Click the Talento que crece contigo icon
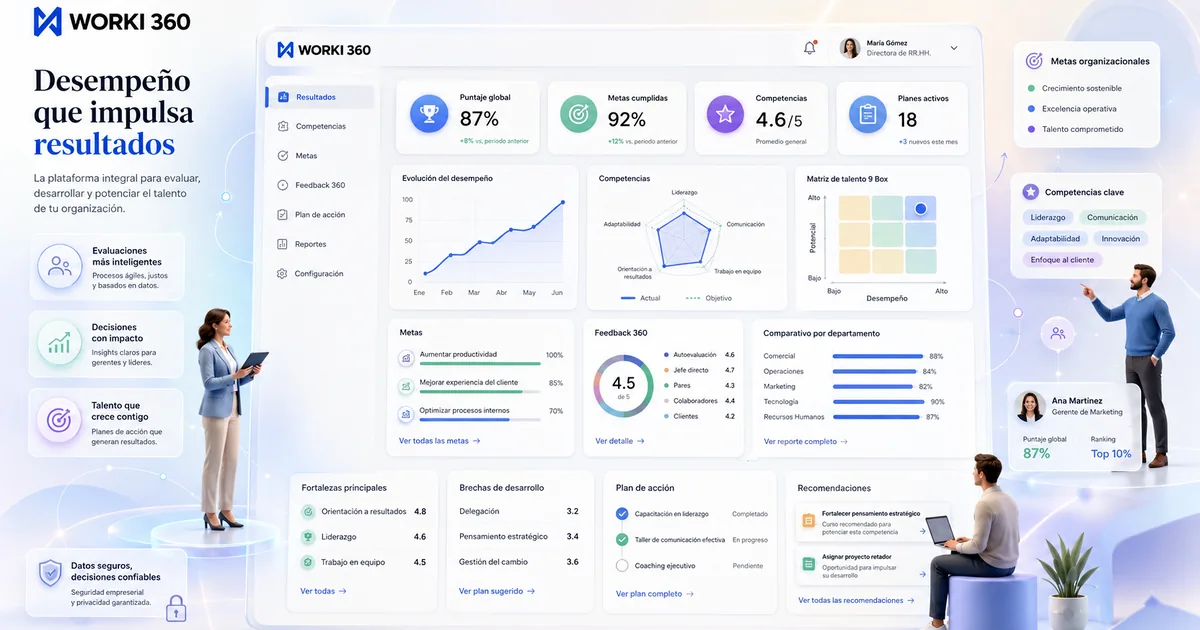Image resolution: width=1200 pixels, height=630 pixels. click(x=60, y=421)
